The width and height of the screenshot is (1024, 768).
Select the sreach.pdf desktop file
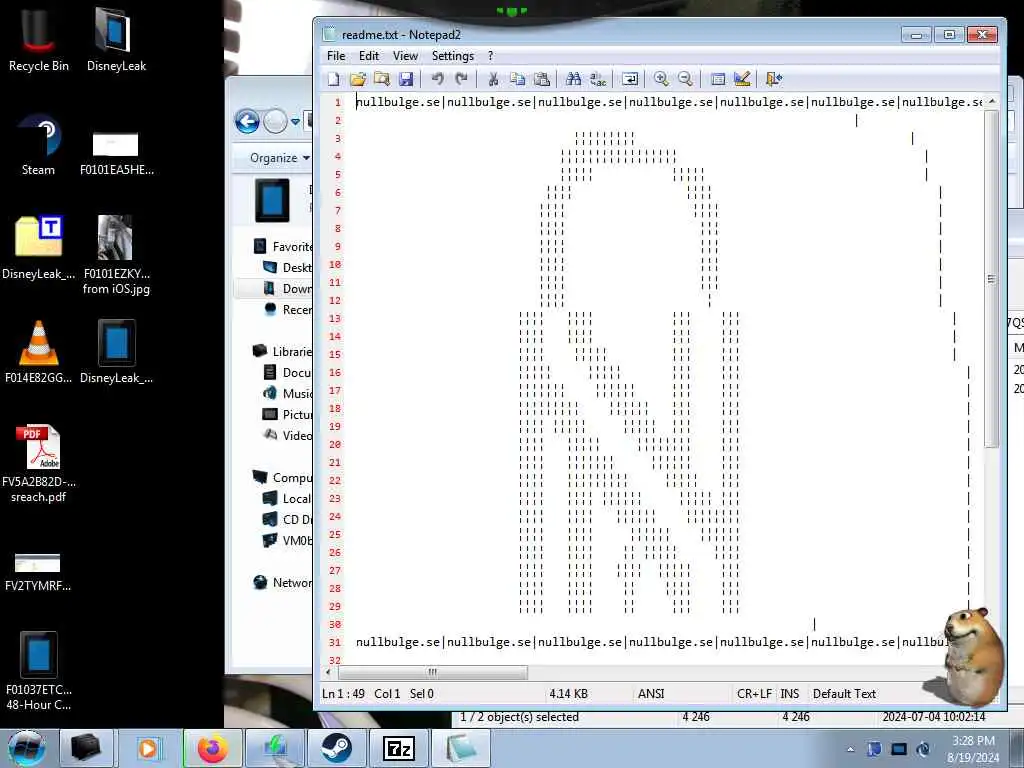coord(39,464)
